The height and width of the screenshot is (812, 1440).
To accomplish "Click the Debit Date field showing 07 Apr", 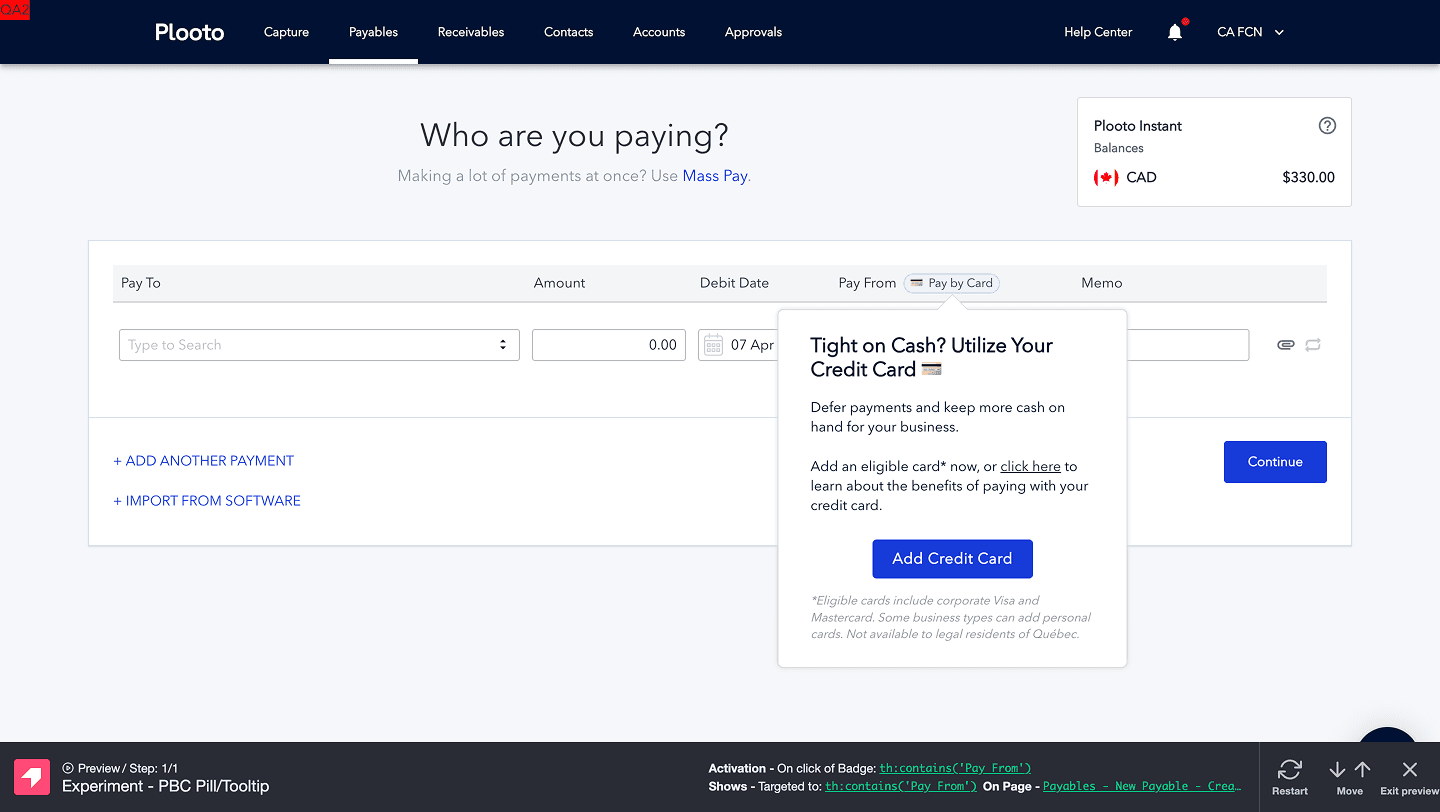I will (738, 345).
